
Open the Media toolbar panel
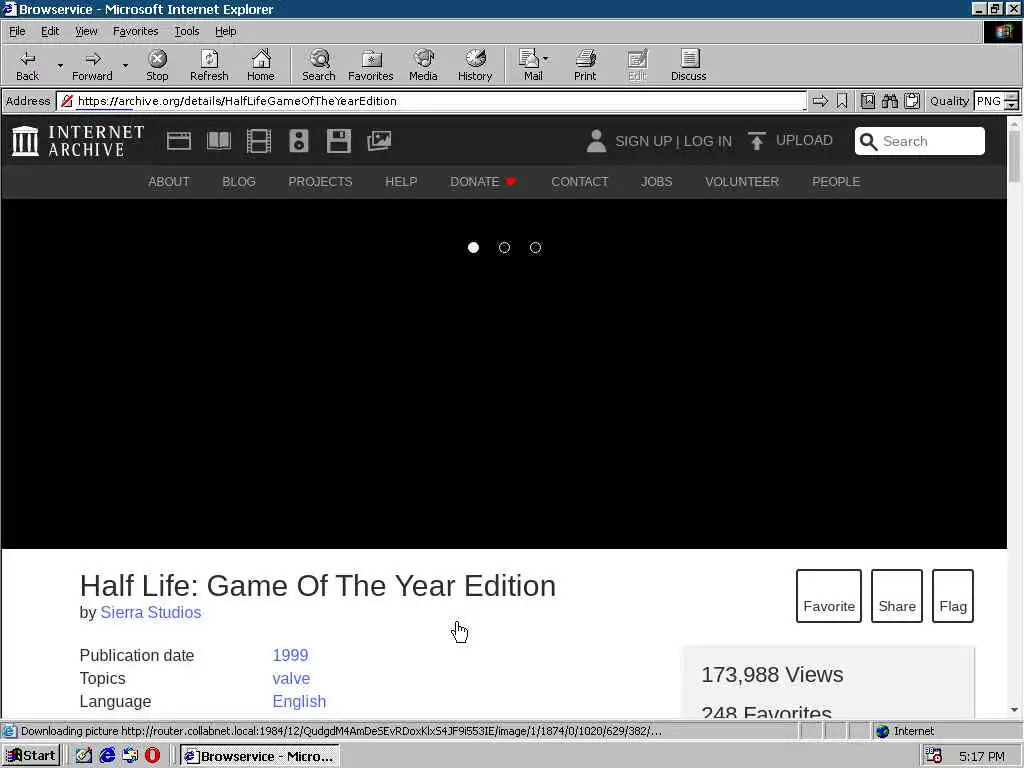click(x=423, y=65)
